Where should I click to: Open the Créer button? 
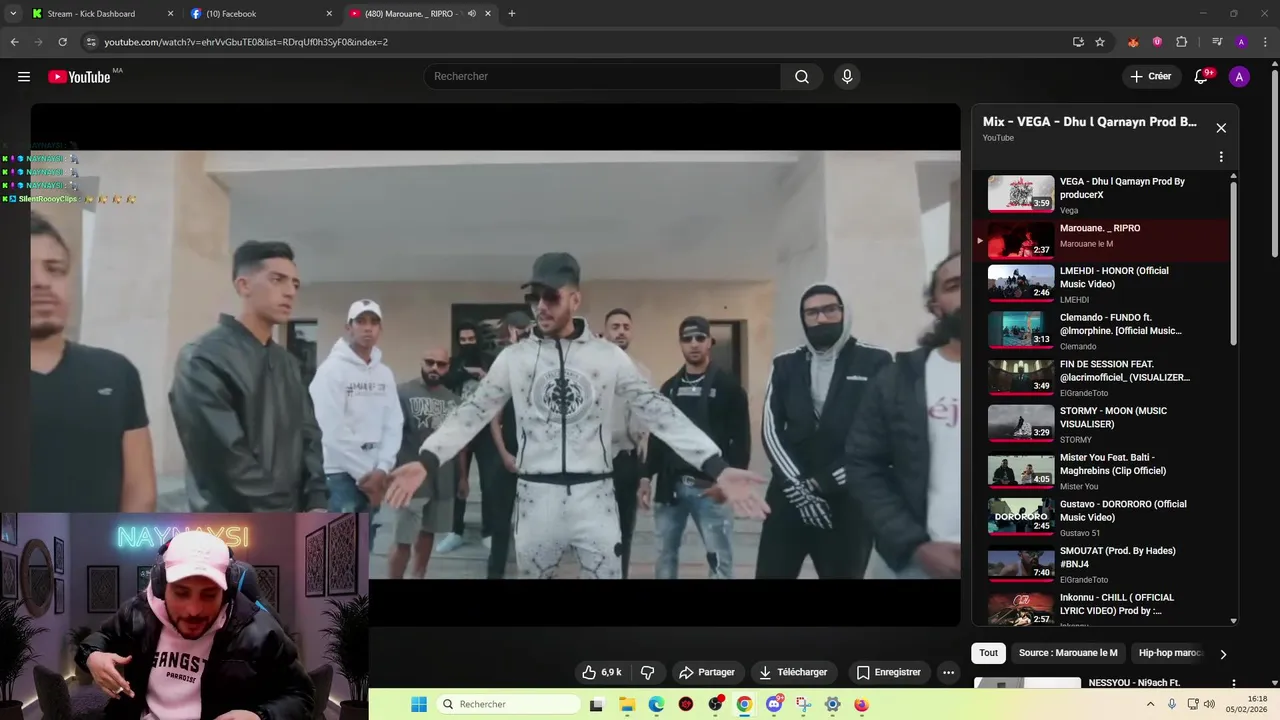coord(1151,77)
